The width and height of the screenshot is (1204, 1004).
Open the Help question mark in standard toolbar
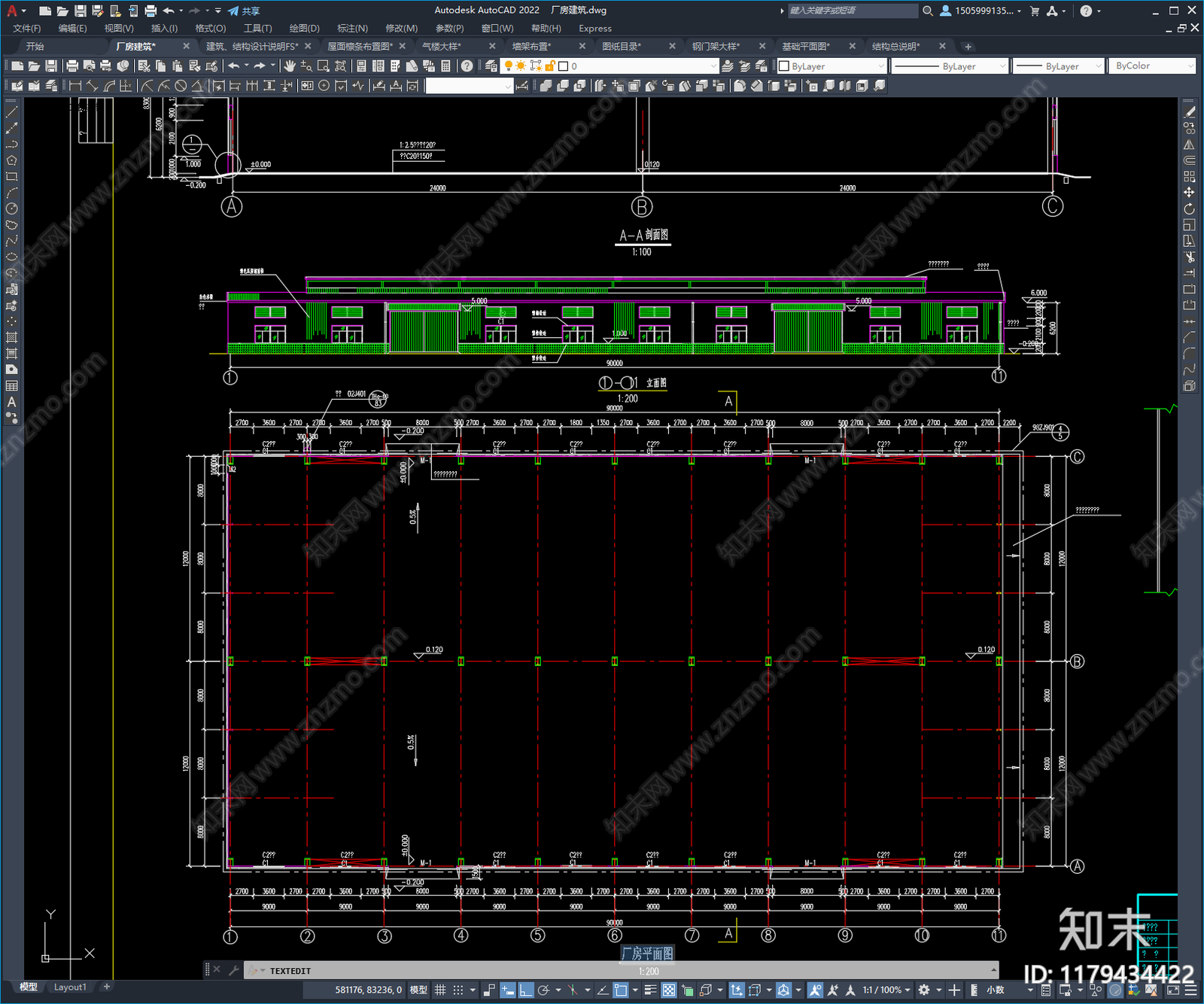pos(467,66)
